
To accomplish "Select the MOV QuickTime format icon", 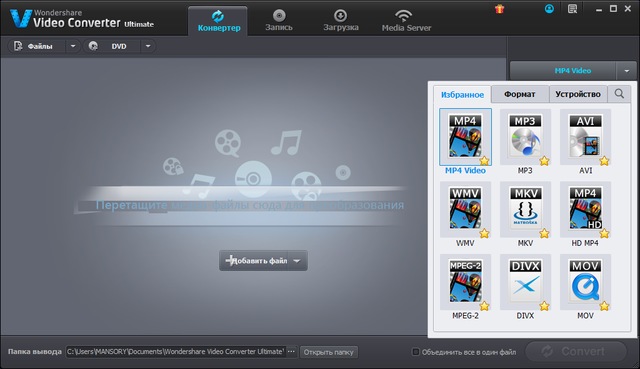I will tap(585, 282).
